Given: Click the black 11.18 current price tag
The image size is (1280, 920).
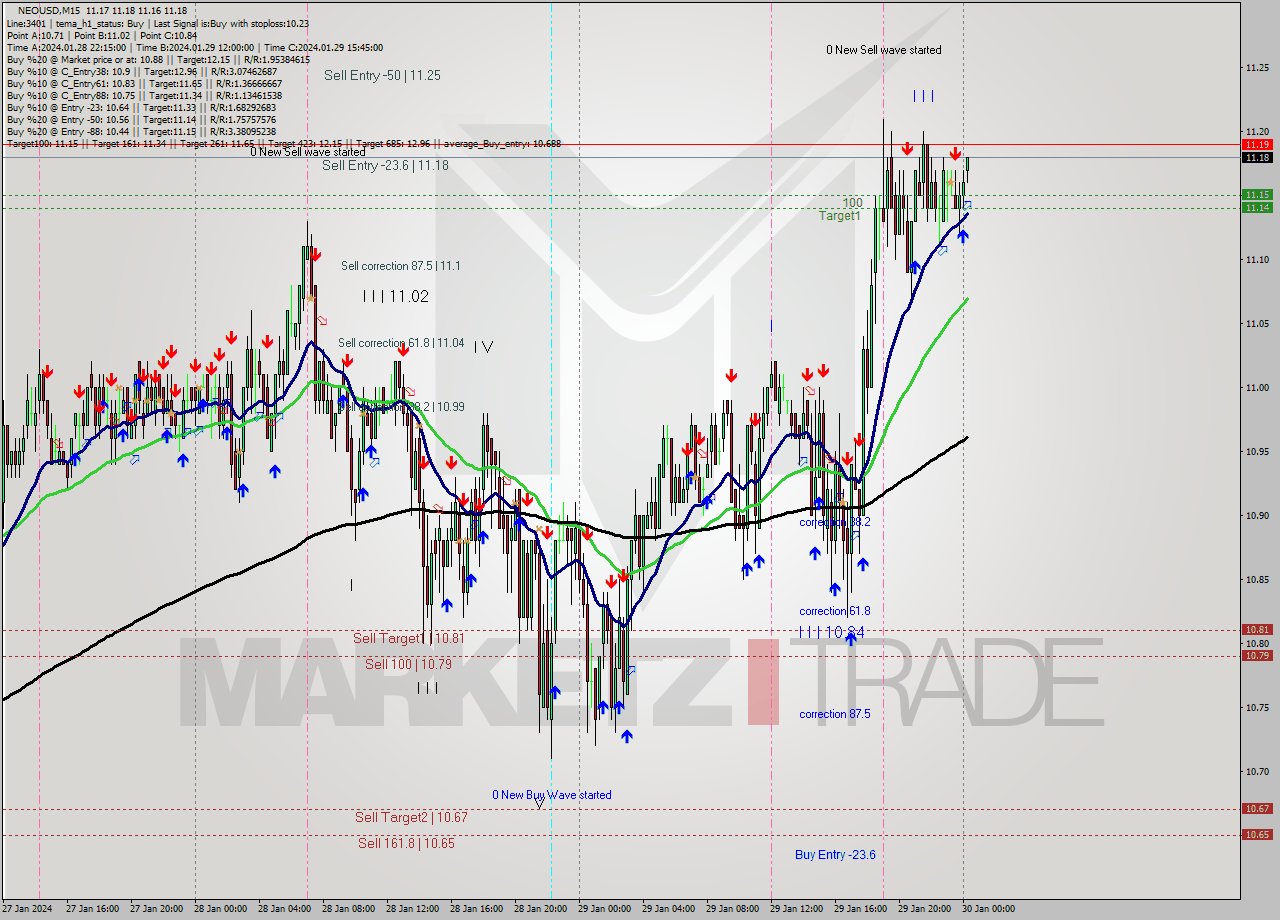Looking at the screenshot, I should tap(1257, 157).
